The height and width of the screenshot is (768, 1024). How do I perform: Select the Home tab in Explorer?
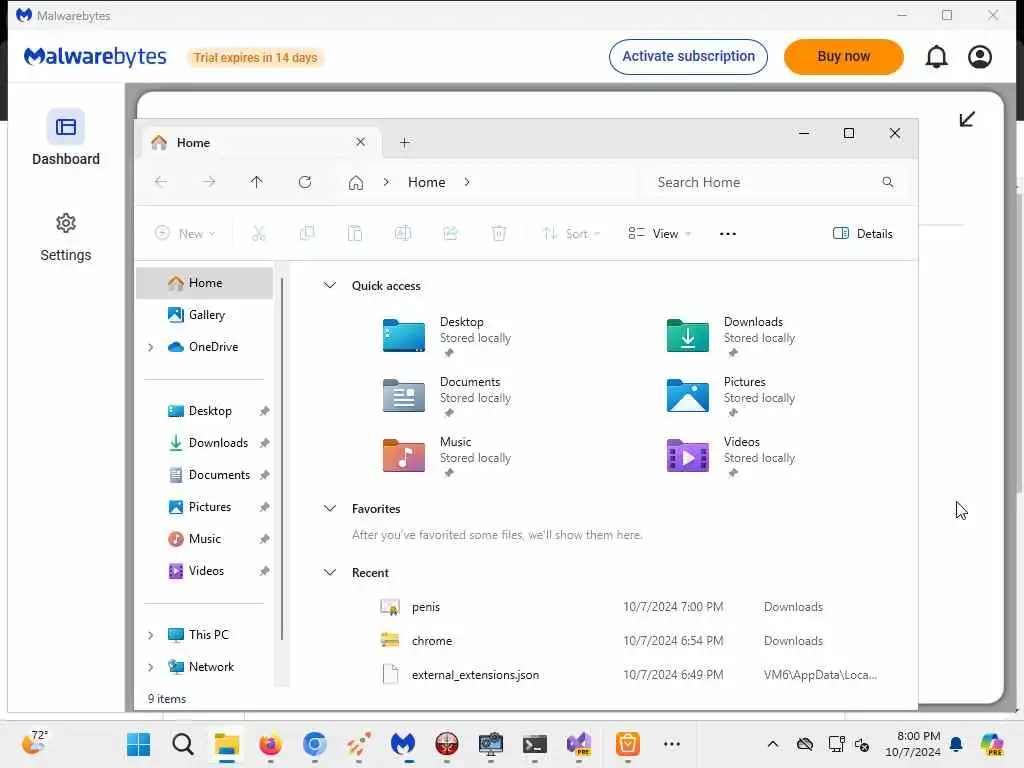261,142
